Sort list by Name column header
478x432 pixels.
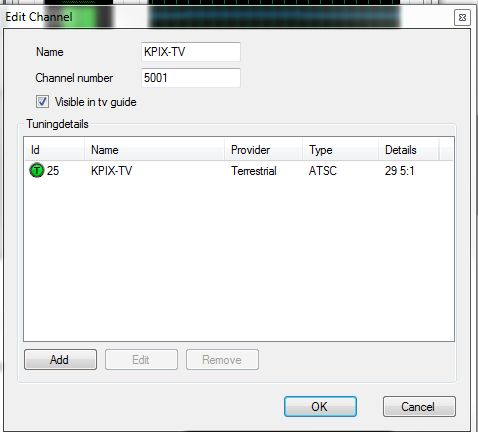(x=154, y=150)
